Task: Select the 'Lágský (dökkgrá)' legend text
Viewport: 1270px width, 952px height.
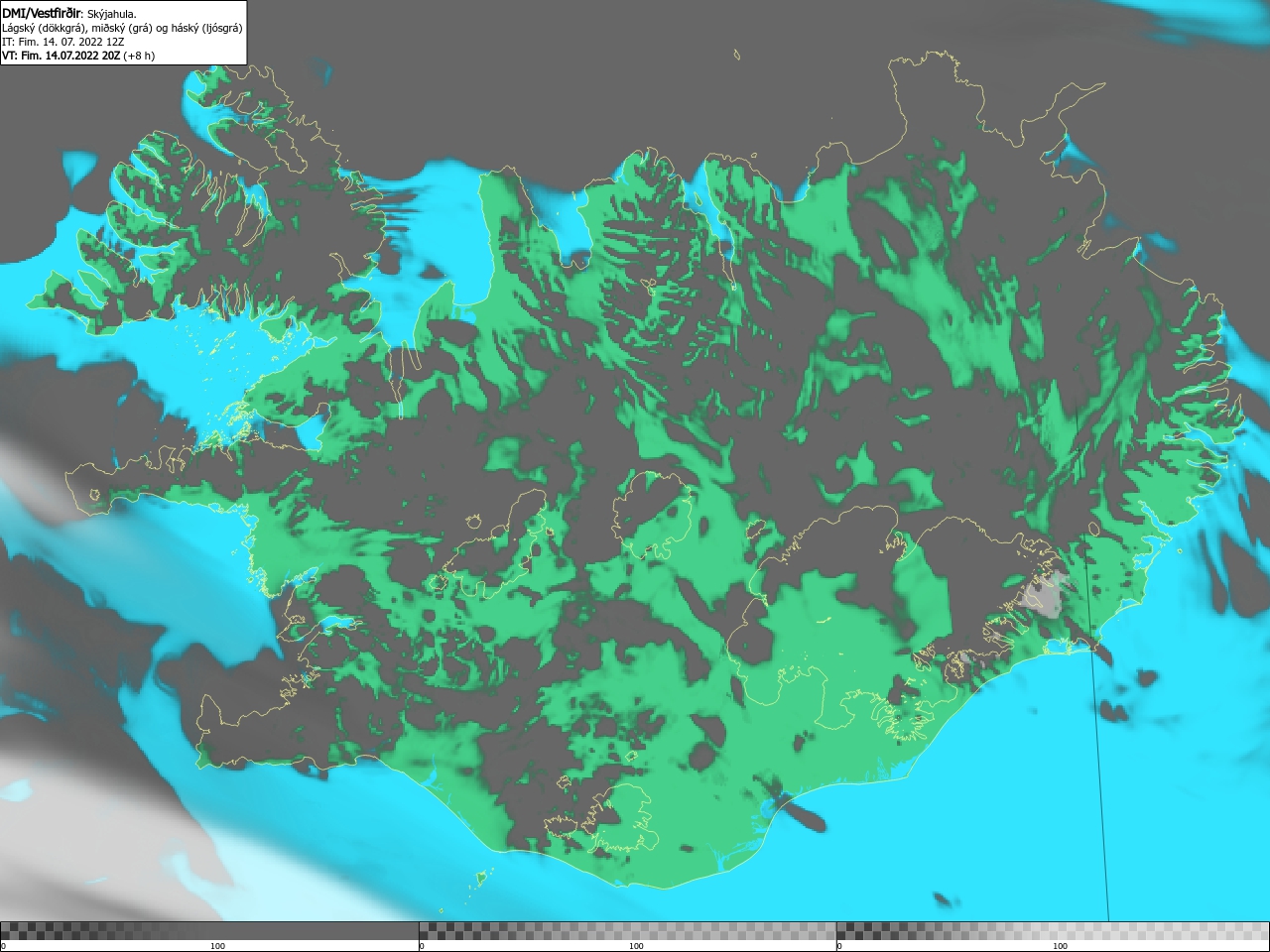Action: 46,28
